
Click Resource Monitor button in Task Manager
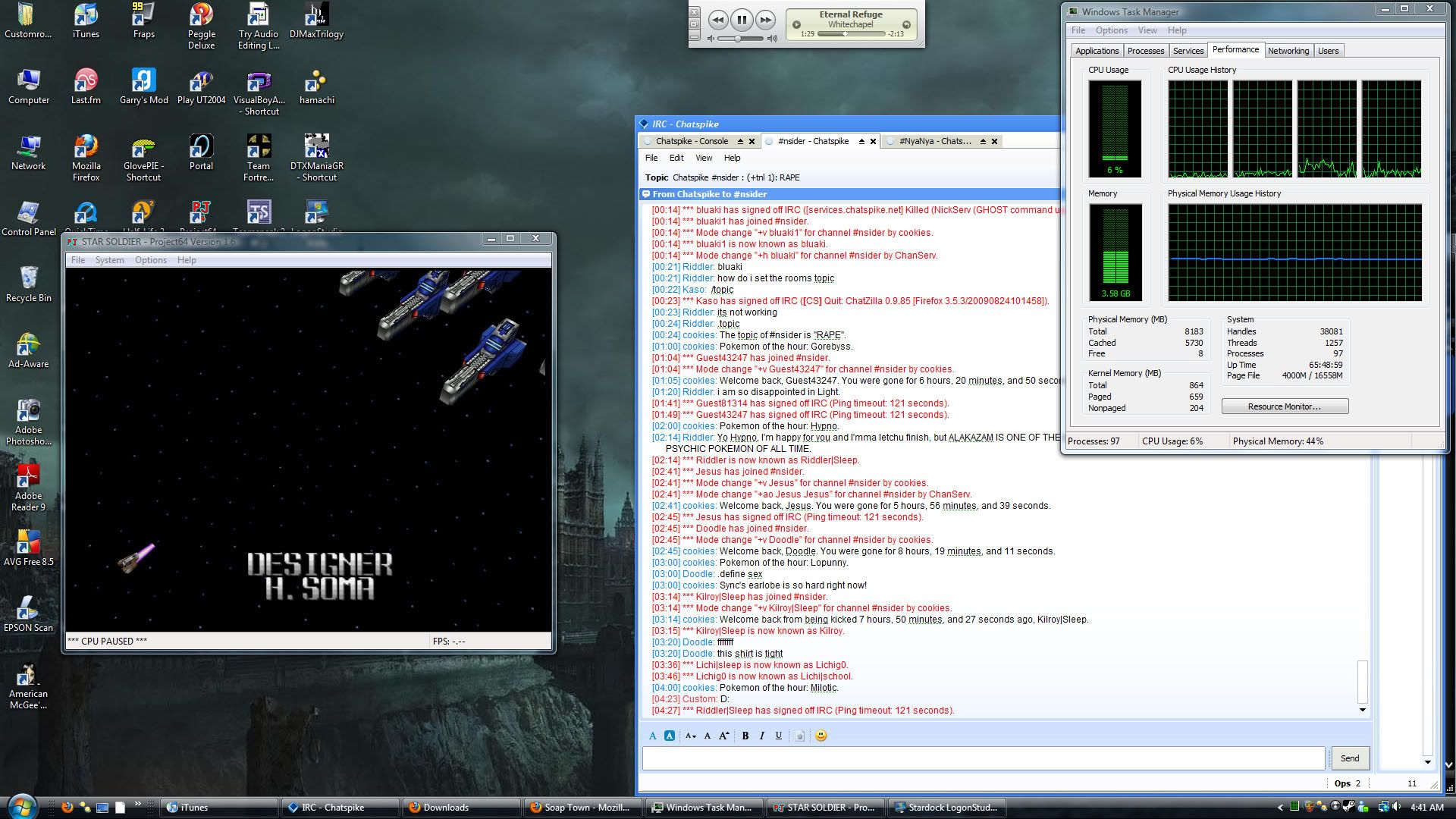1285,406
